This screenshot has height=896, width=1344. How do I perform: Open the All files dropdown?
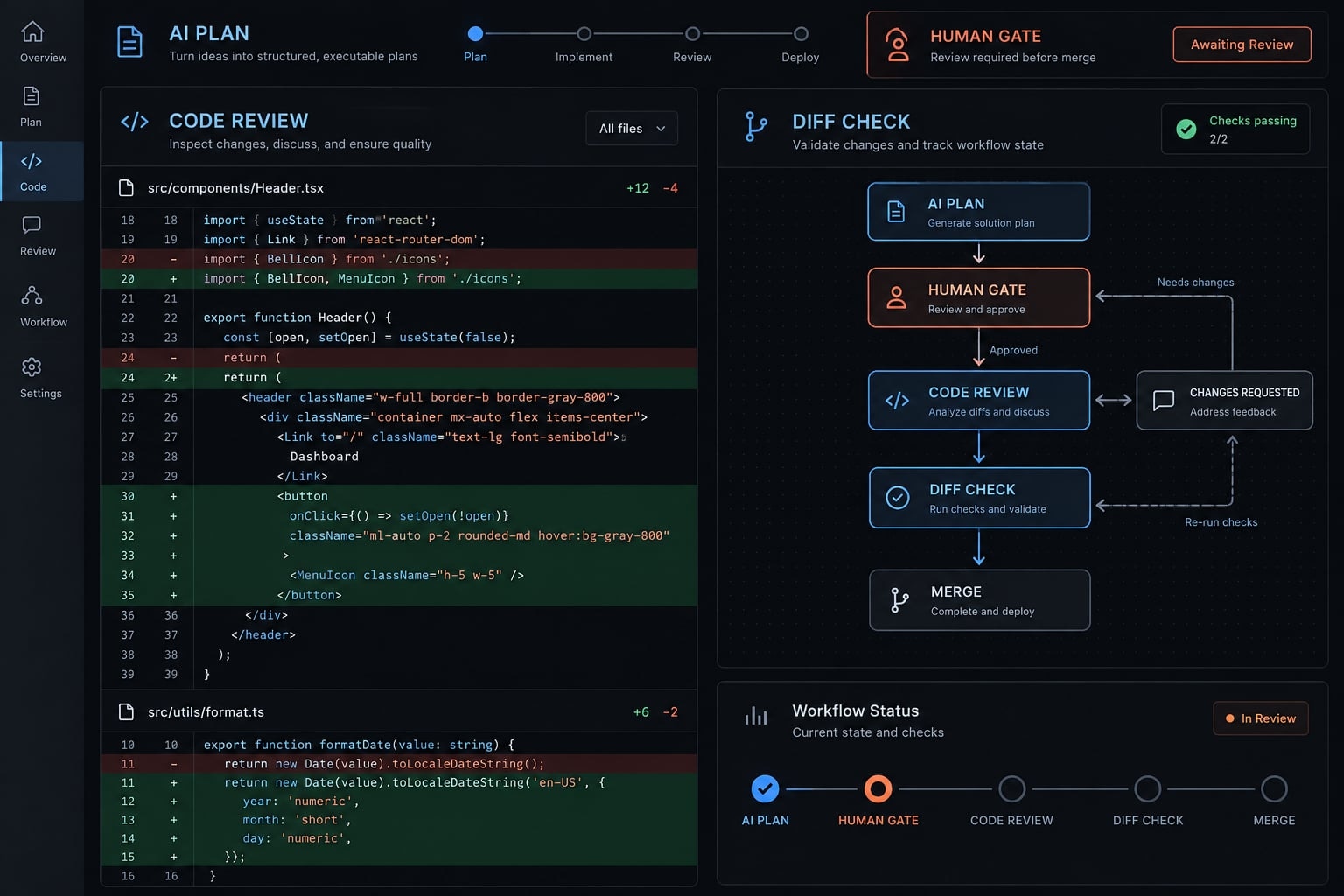(x=632, y=129)
